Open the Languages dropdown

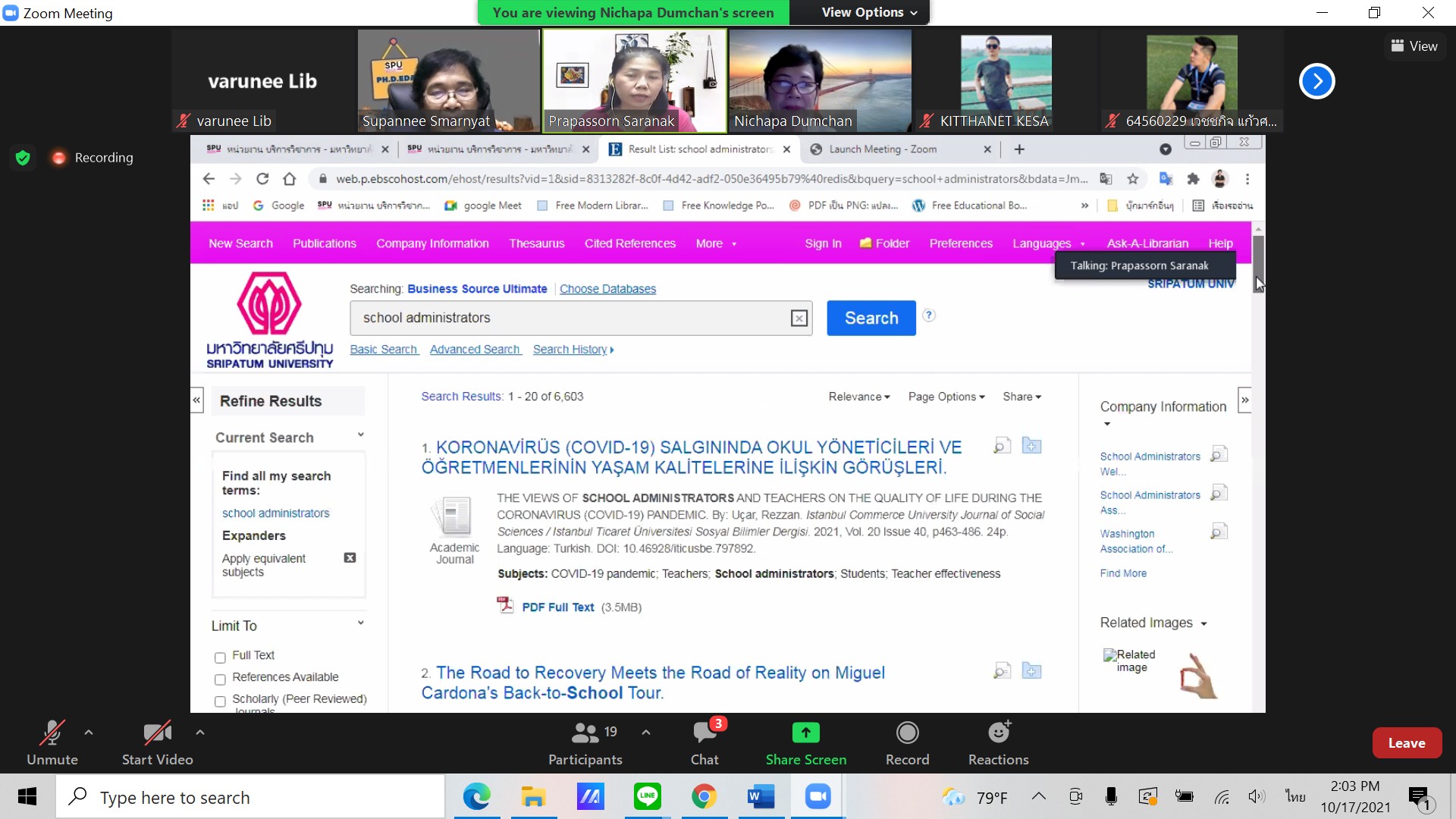pyautogui.click(x=1049, y=243)
